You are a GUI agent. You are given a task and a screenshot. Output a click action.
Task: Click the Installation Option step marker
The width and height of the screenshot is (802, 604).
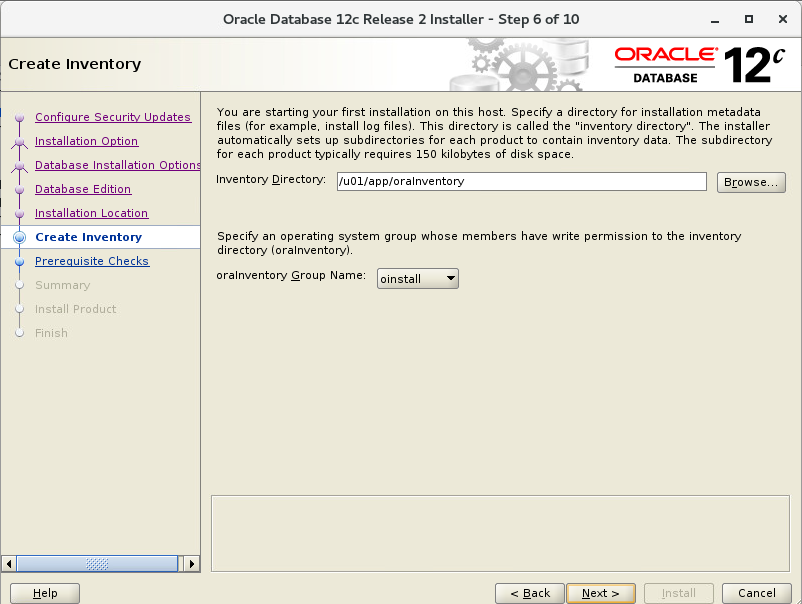(19, 142)
